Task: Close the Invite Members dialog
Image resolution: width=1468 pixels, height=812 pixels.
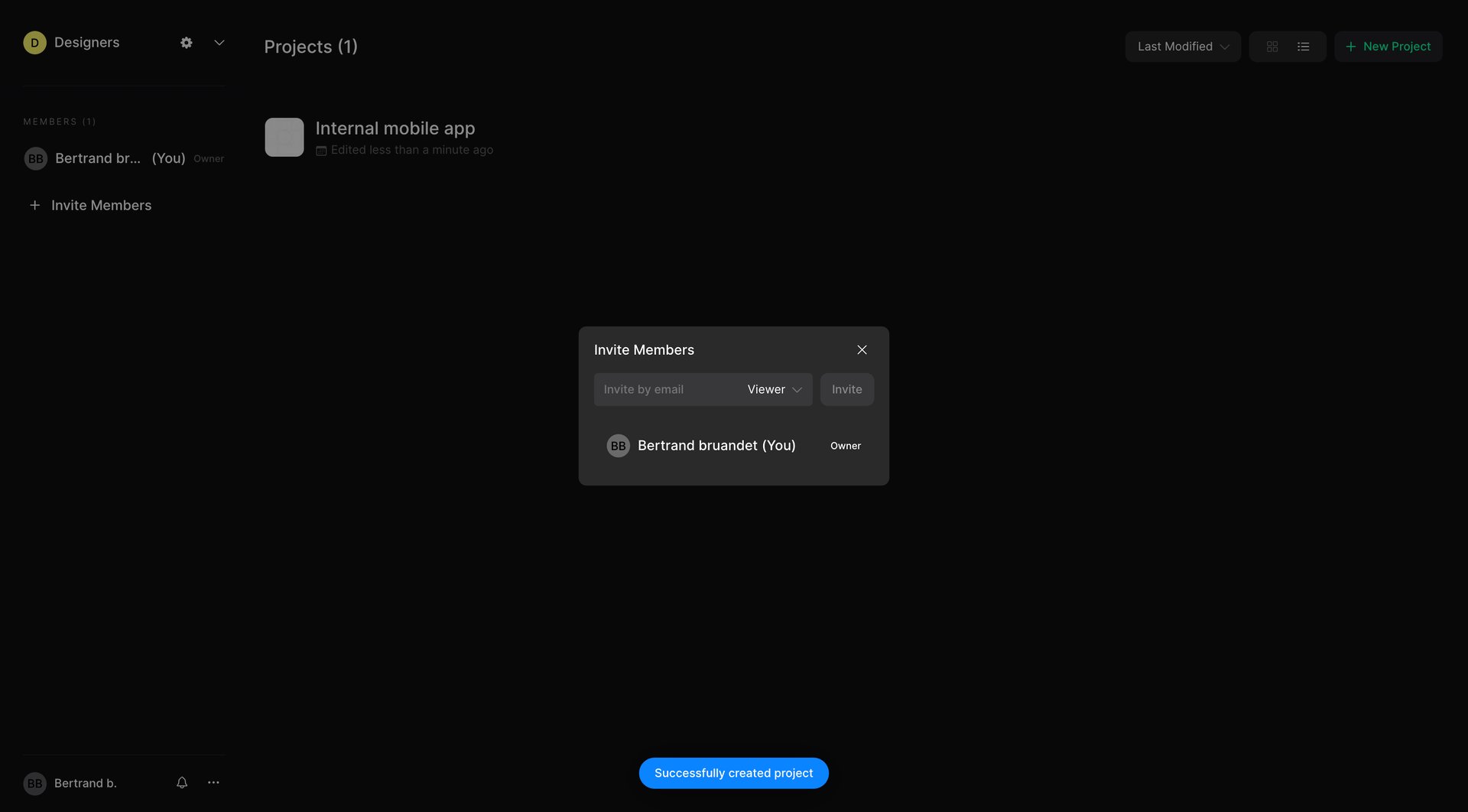Action: [x=862, y=349]
